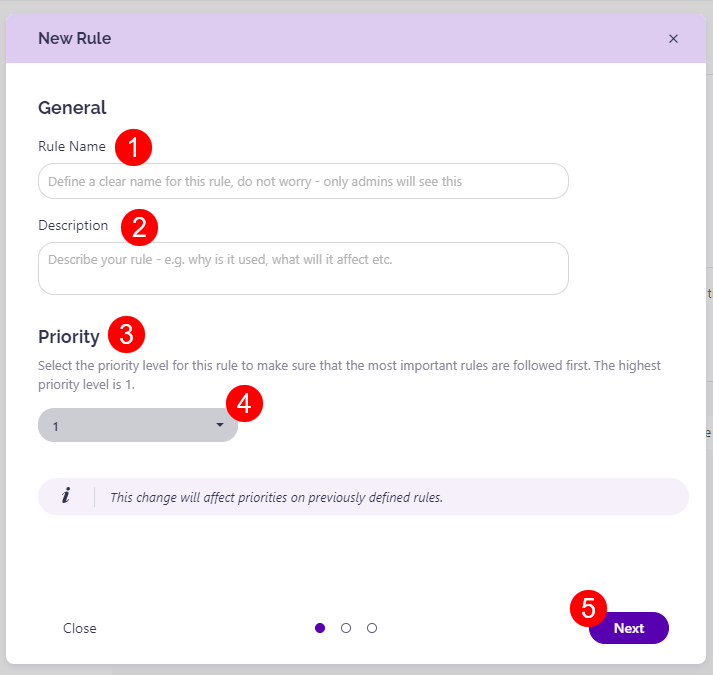Click the info icon in the notice banner
The width and height of the screenshot is (713, 675).
pos(66,496)
